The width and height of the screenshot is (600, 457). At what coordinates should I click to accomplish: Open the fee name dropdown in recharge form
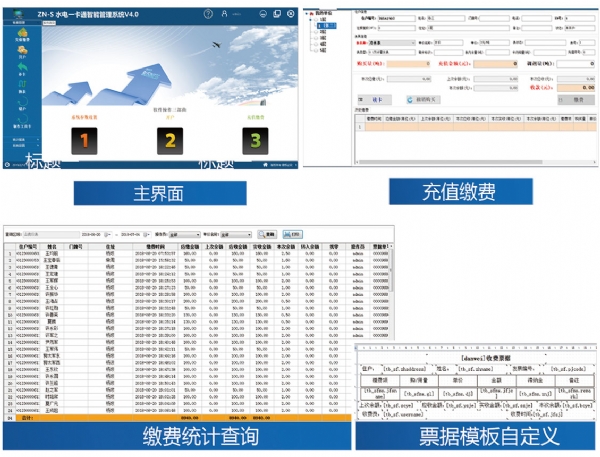414,43
